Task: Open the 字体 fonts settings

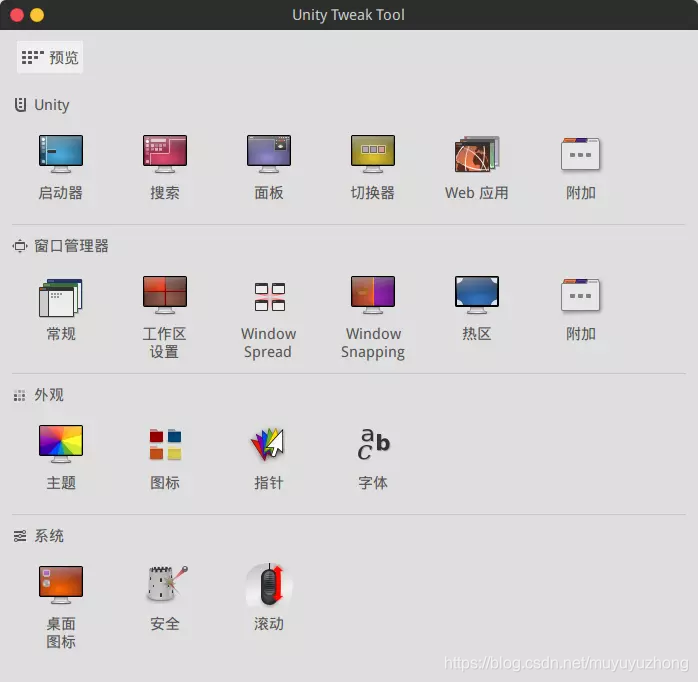Action: pyautogui.click(x=373, y=458)
